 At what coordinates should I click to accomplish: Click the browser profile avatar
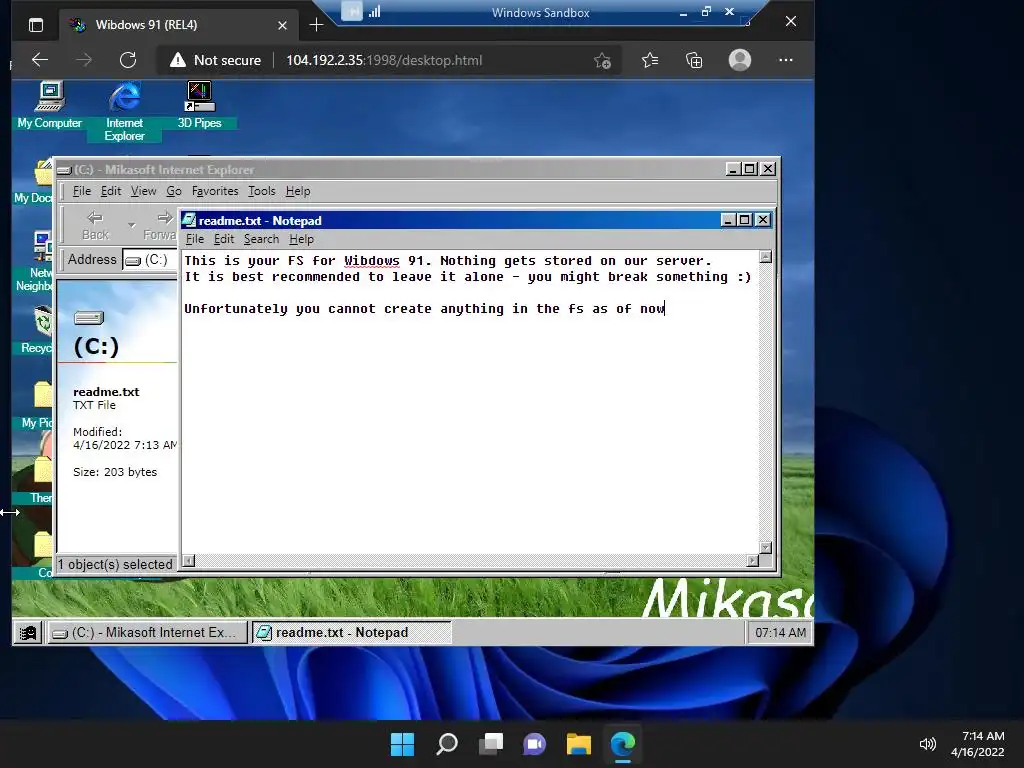coord(740,60)
